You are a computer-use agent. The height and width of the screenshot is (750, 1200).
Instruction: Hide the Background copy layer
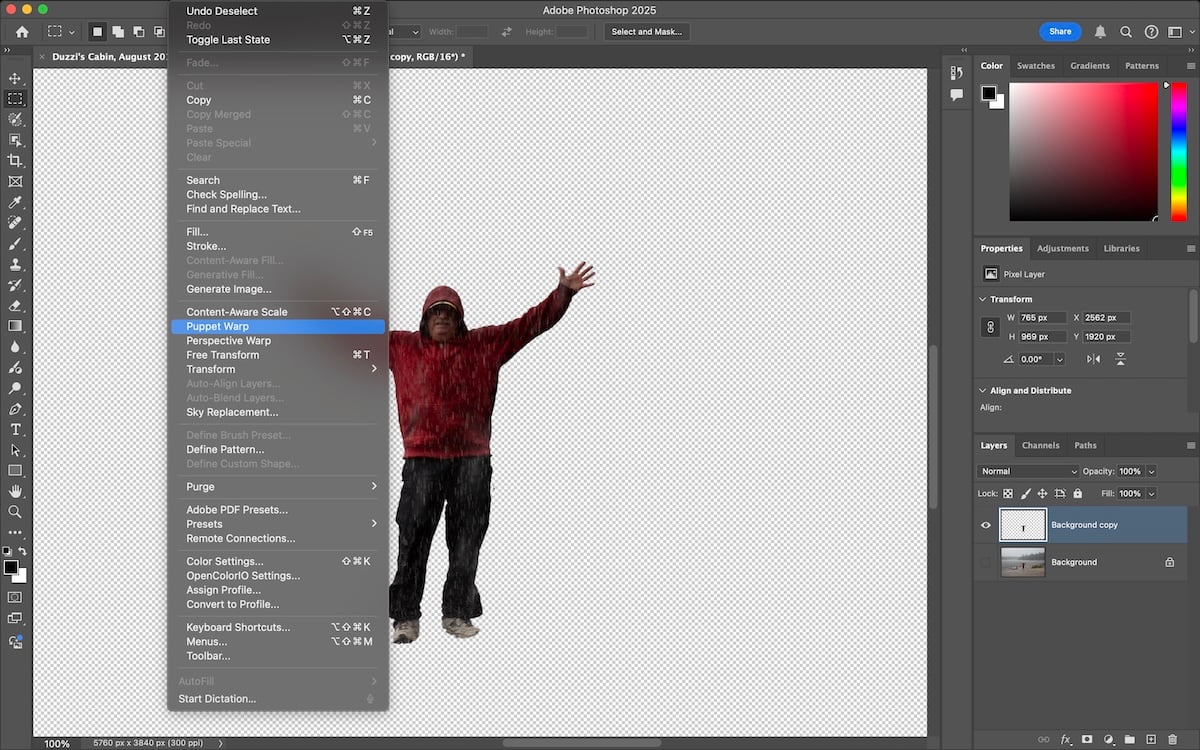(x=984, y=525)
